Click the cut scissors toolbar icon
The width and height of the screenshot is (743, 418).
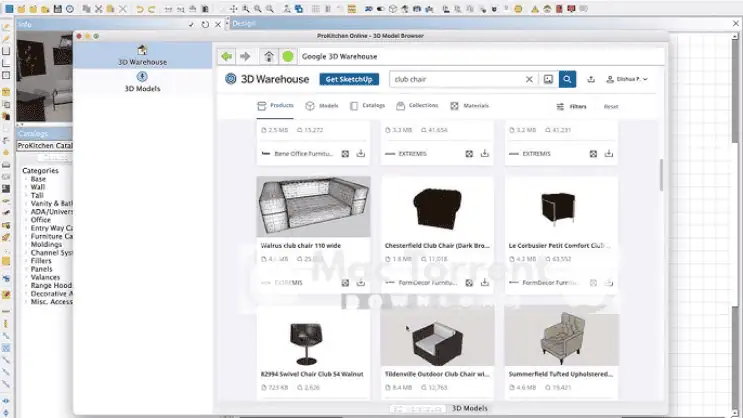tap(99, 9)
